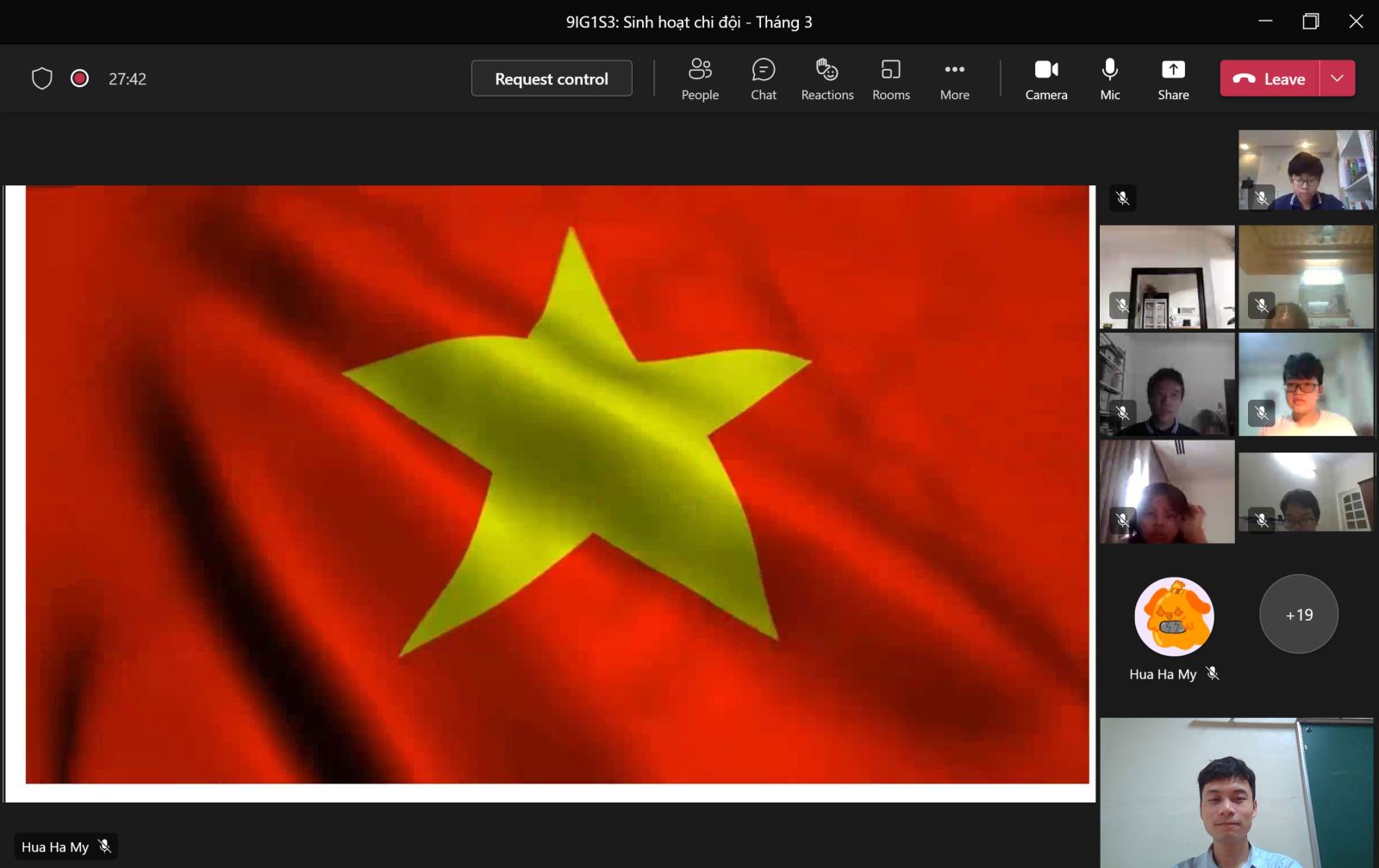Select video tile showing mirror and white wall
The image size is (1379, 868).
[x=1167, y=277]
